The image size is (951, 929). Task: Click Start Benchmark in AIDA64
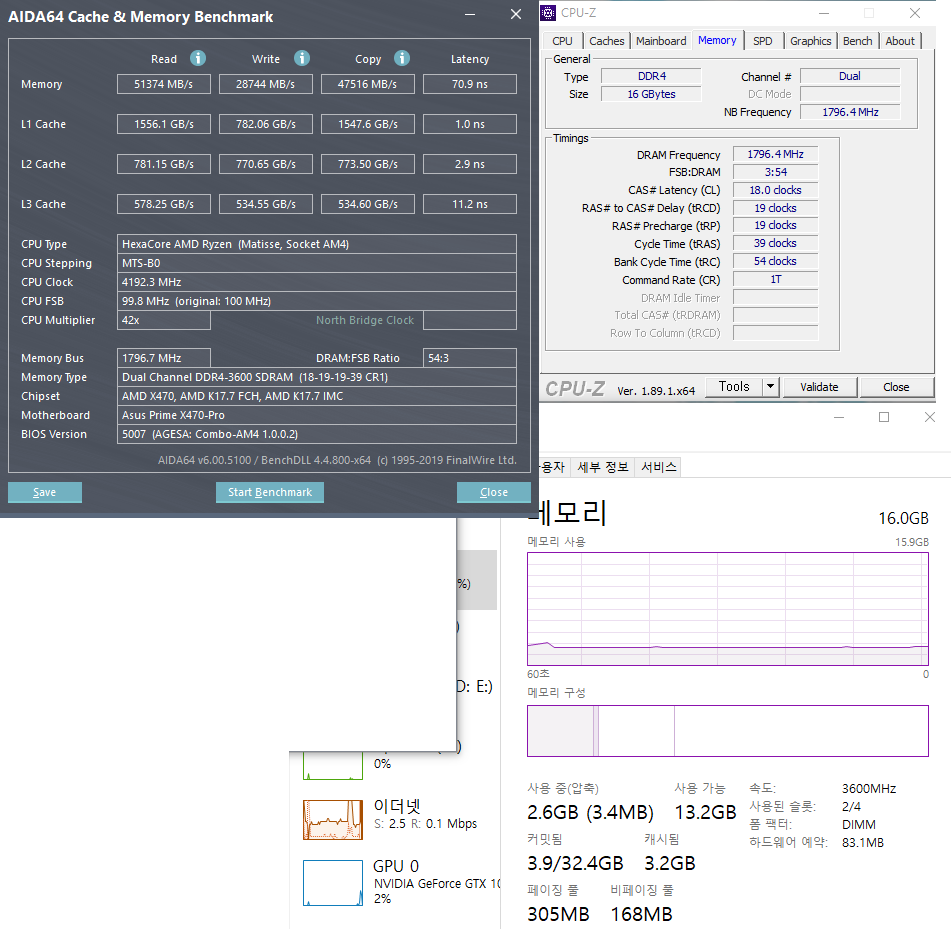coord(270,492)
